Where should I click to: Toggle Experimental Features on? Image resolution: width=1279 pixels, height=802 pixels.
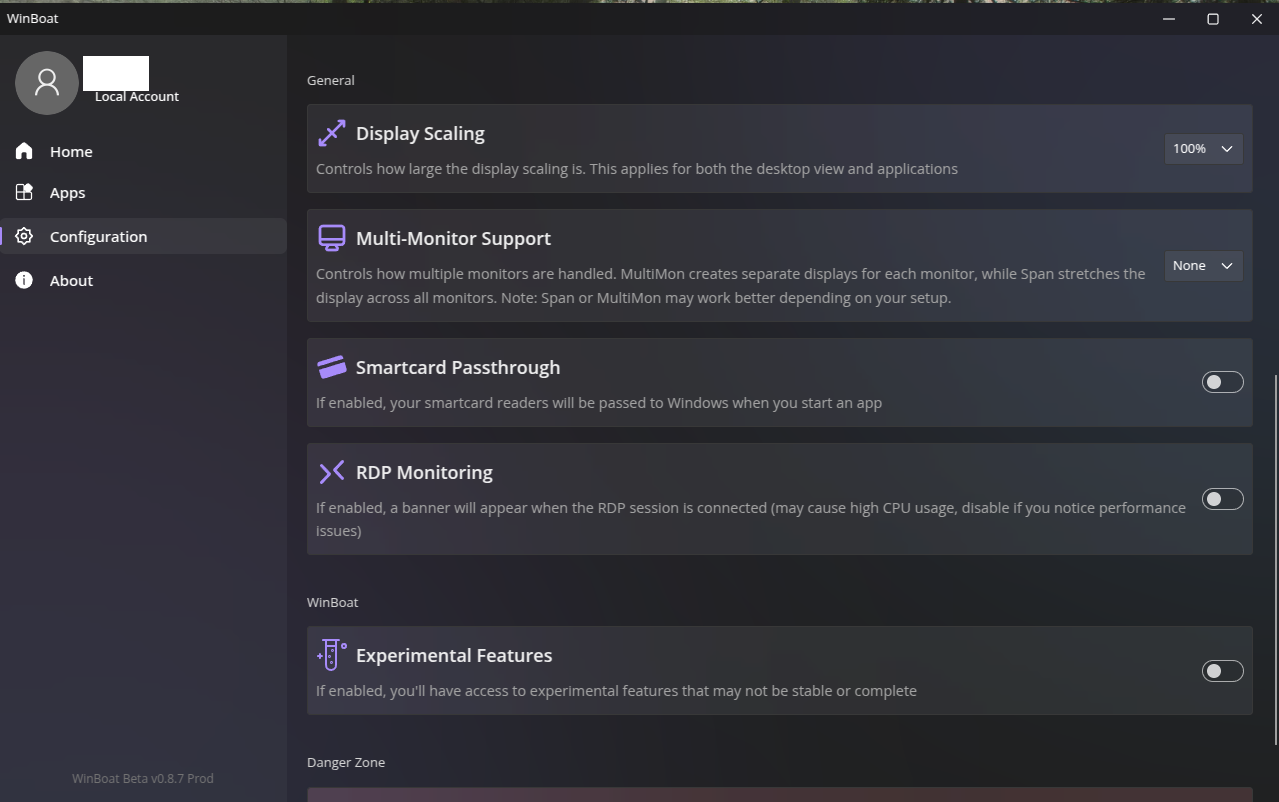point(1222,671)
